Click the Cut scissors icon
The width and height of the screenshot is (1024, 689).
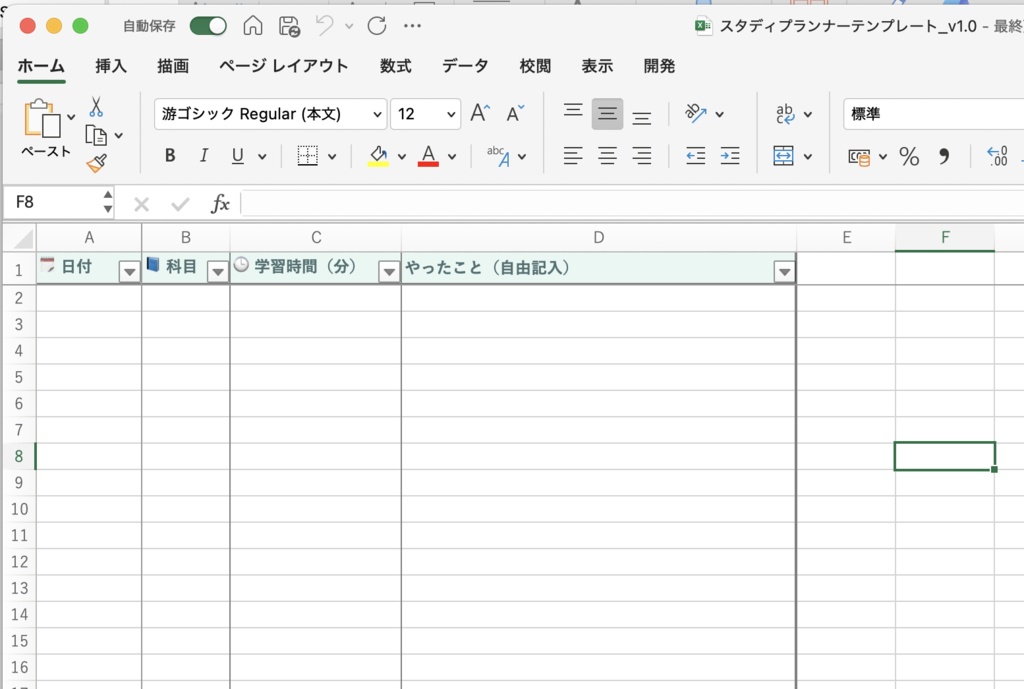pyautogui.click(x=94, y=107)
